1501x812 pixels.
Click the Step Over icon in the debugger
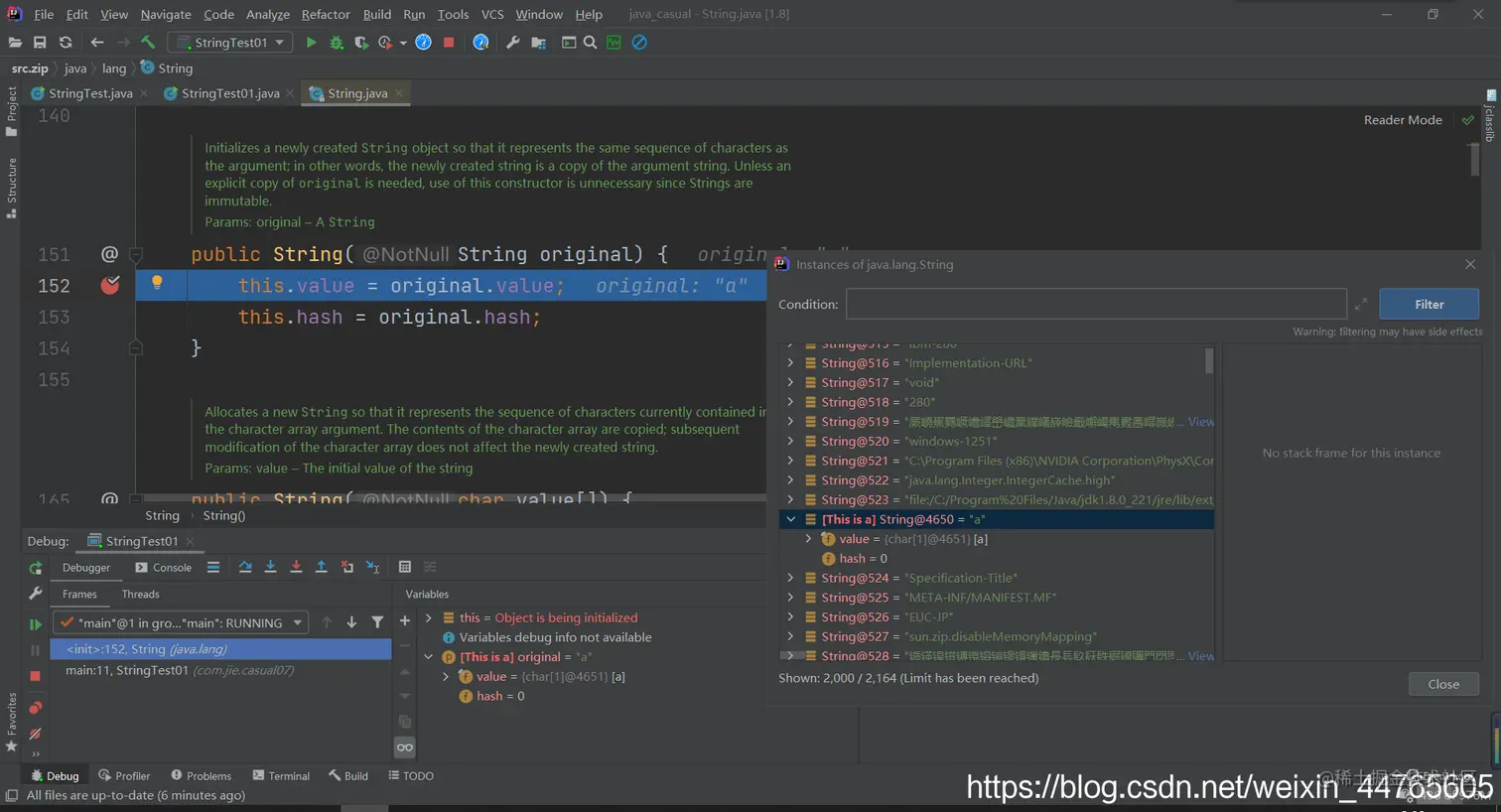pos(245,567)
